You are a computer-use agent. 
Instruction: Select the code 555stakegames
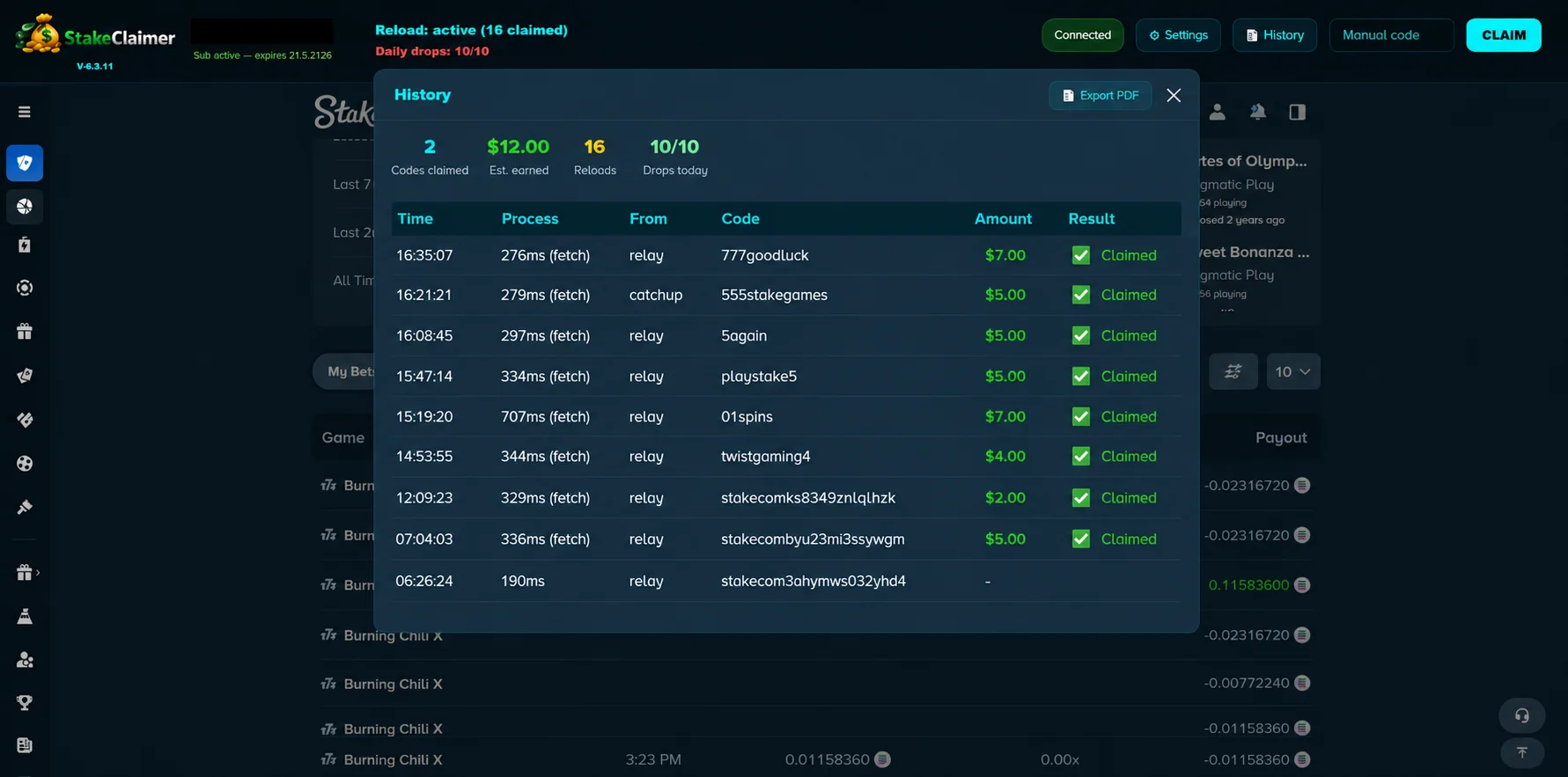click(774, 295)
